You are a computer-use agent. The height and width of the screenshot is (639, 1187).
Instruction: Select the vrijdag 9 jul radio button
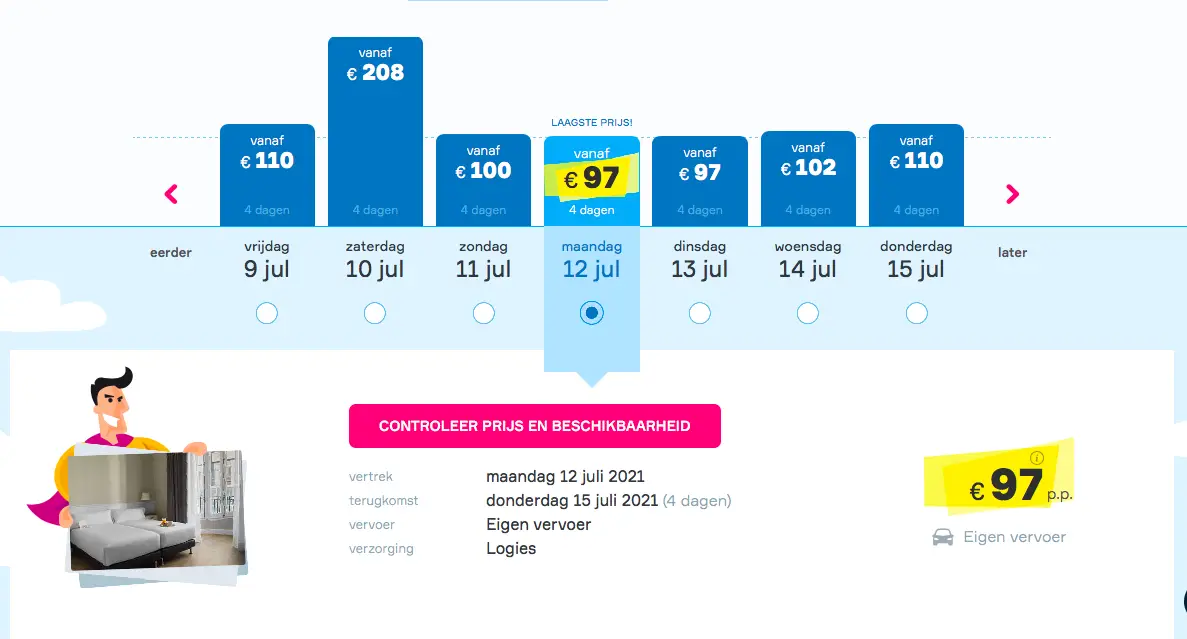[x=266, y=313]
